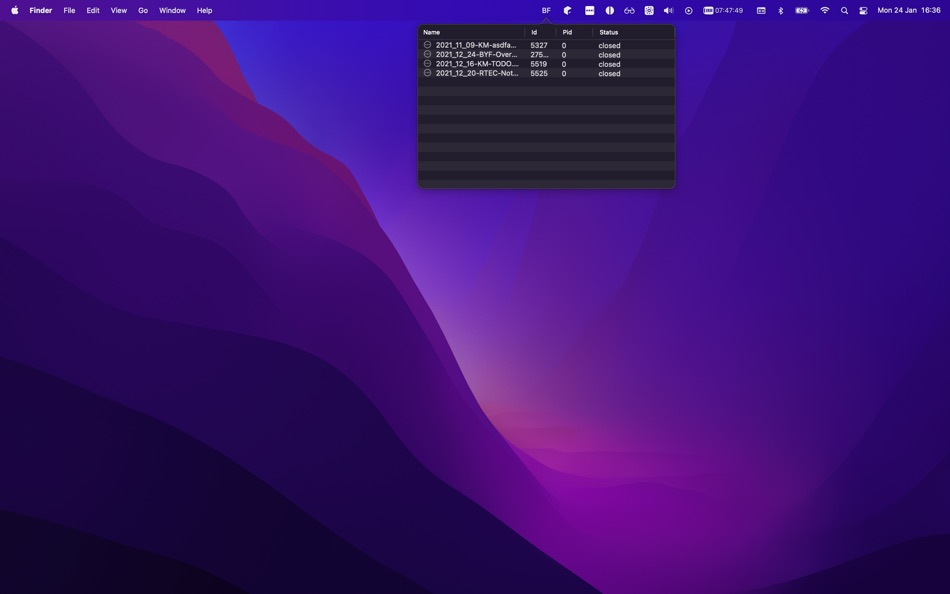This screenshot has height=594, width=950.
Task: Click the cube-shaped menu bar icon
Action: coord(568,10)
